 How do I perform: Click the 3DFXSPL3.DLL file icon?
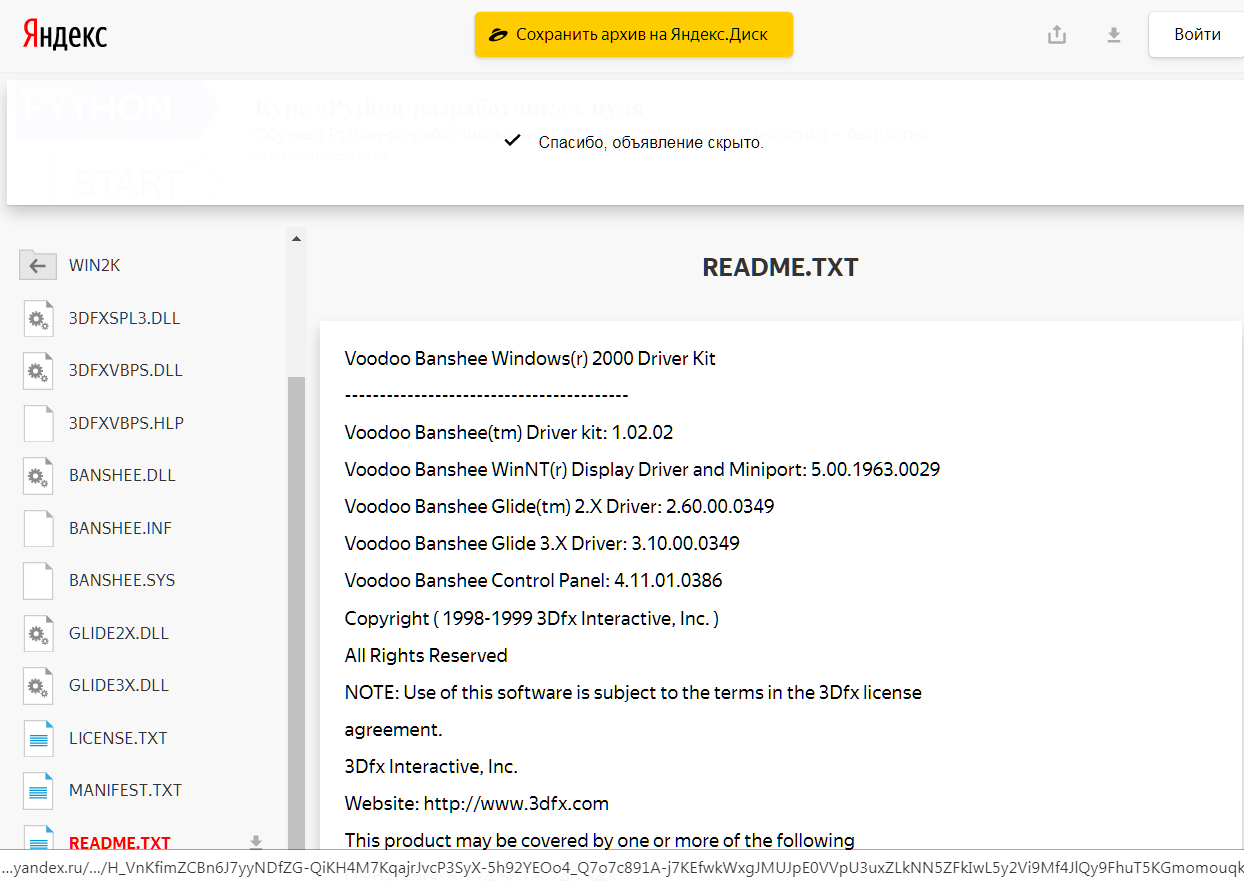38,318
